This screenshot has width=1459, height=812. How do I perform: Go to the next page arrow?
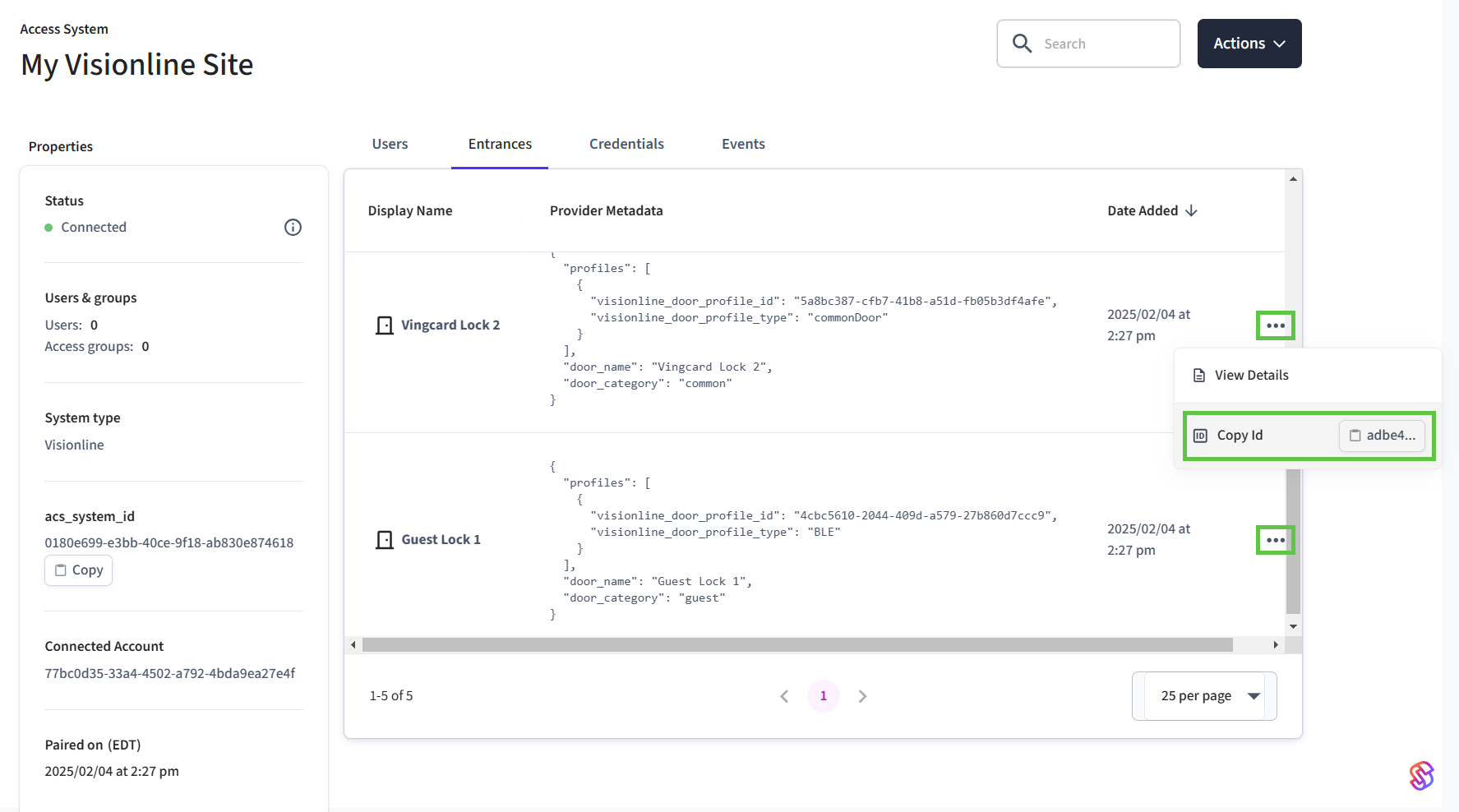(x=862, y=696)
